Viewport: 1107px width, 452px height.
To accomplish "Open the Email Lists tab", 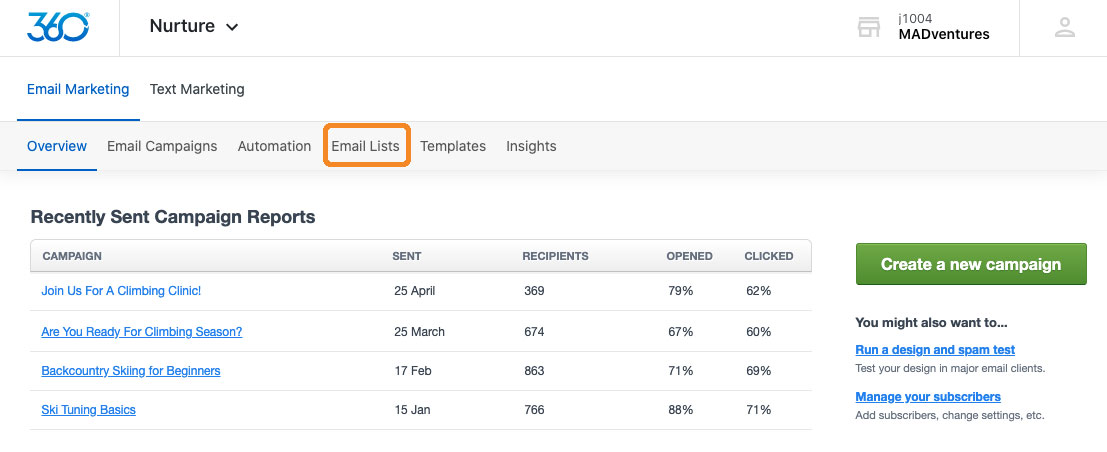I will point(366,146).
